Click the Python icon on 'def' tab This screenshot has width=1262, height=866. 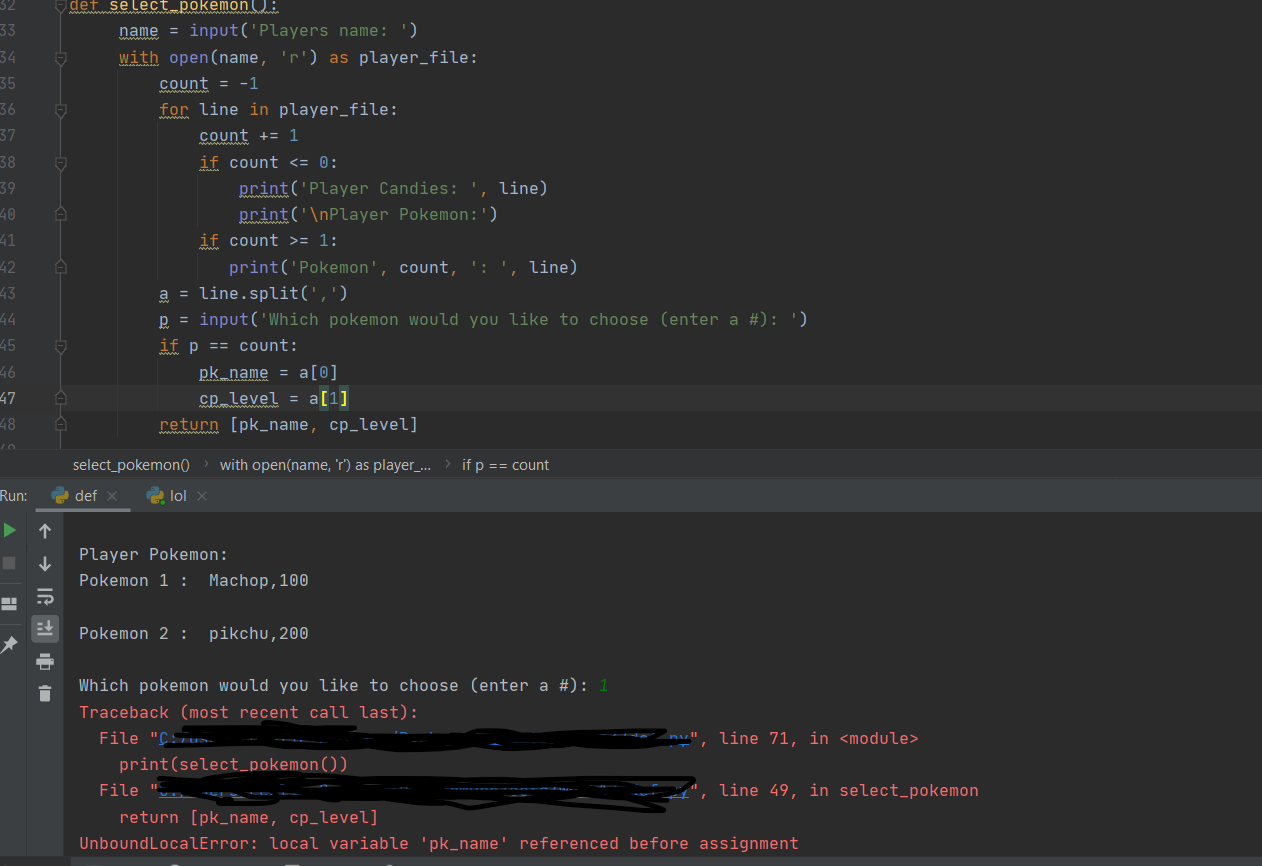(x=60, y=496)
